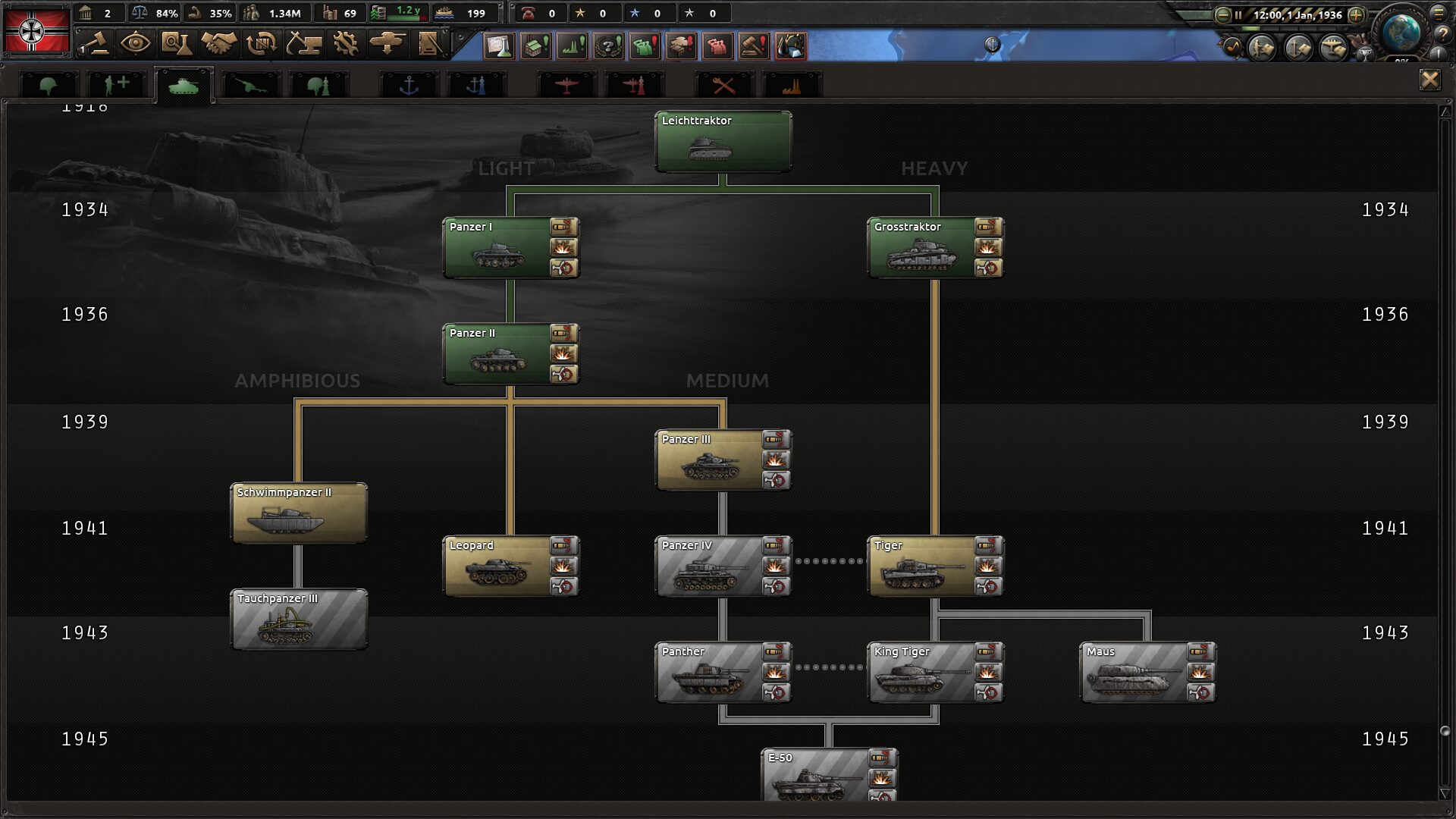Select the Schwimmpanzer II technology
Viewport: 1456px width, 819px height.
[299, 513]
